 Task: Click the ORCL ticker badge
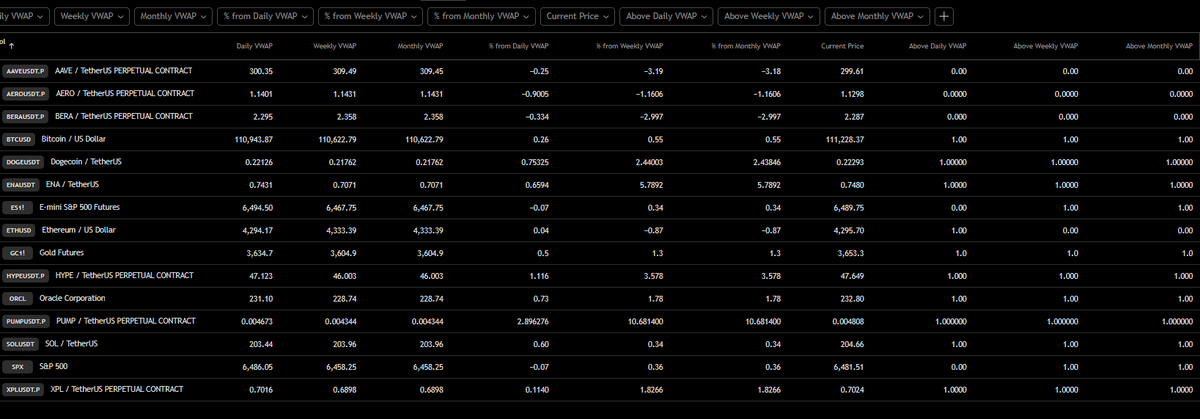[x=17, y=298]
